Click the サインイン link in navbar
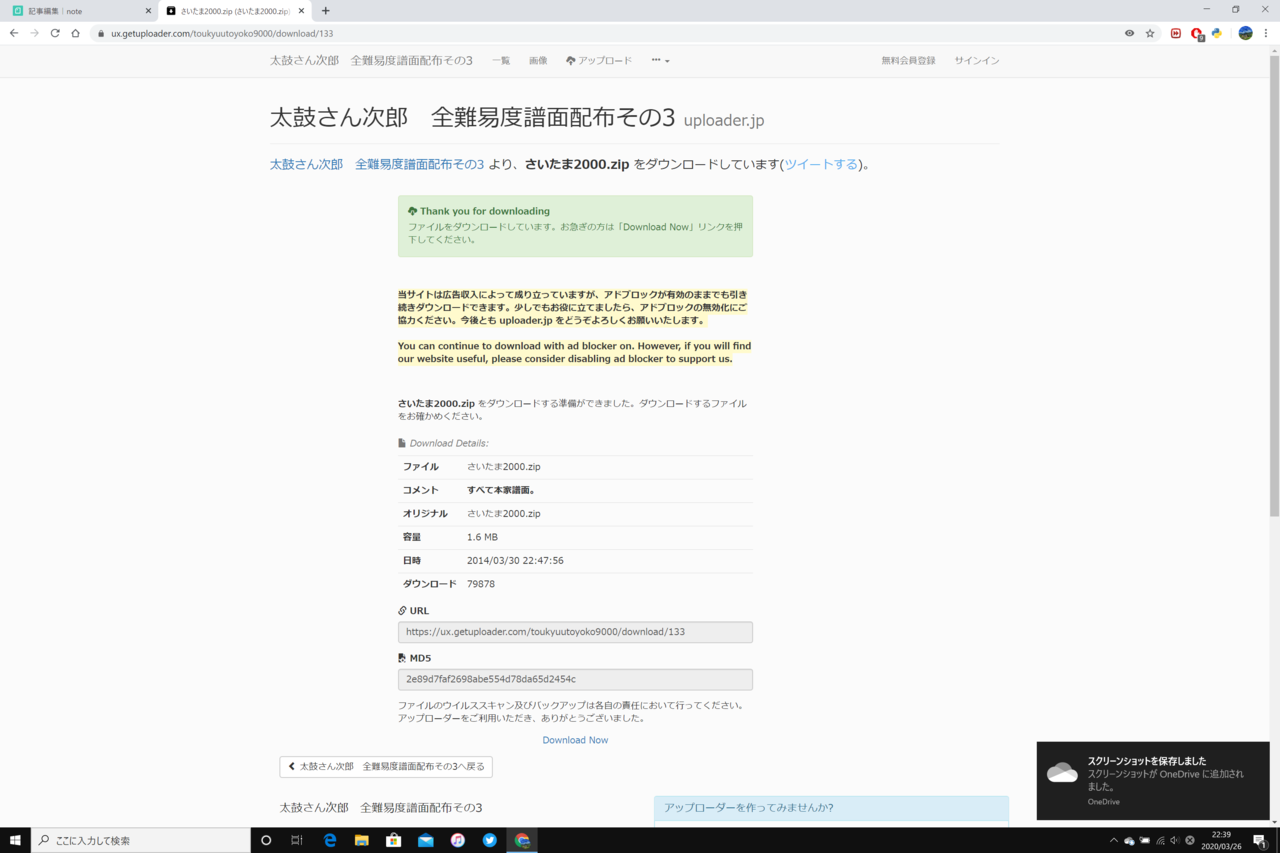Image resolution: width=1280 pixels, height=853 pixels. [x=976, y=61]
